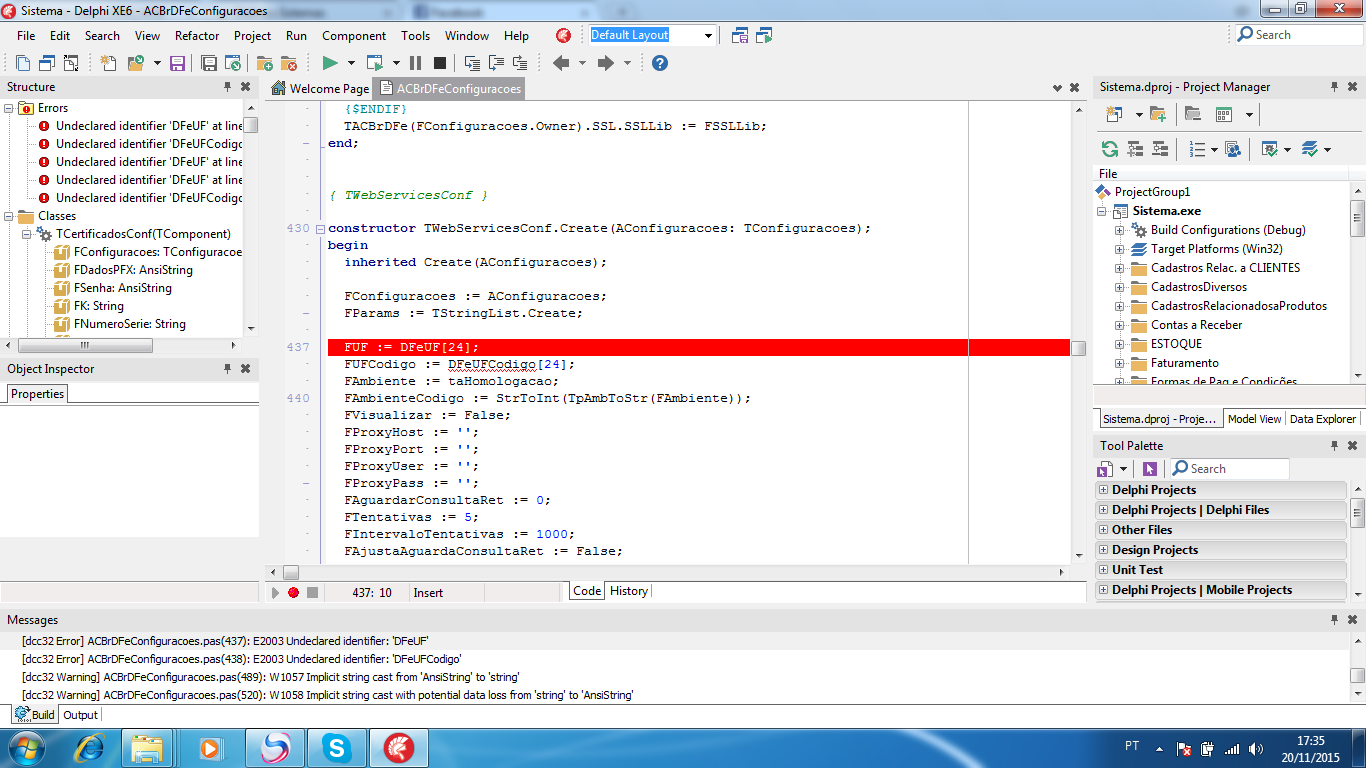
Task: Pause the running program
Action: (x=415, y=63)
